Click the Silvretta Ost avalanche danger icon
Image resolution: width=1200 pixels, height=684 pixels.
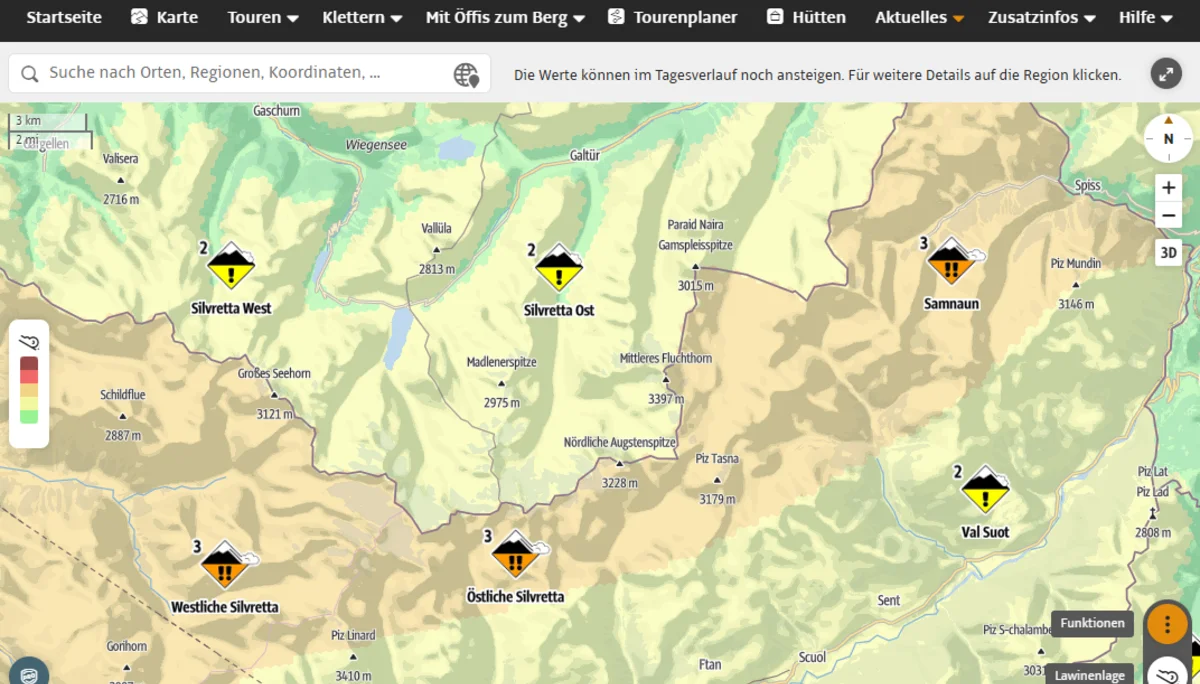[x=558, y=267]
